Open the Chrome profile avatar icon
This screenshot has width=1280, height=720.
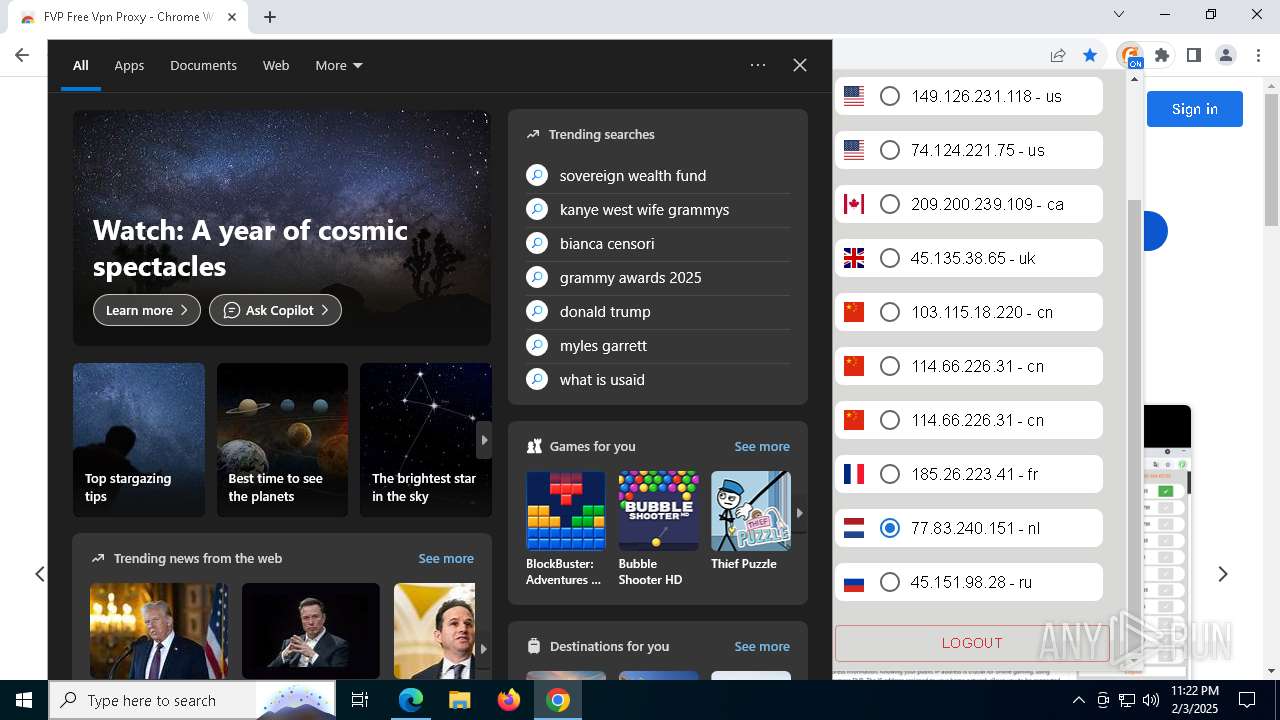(1226, 56)
